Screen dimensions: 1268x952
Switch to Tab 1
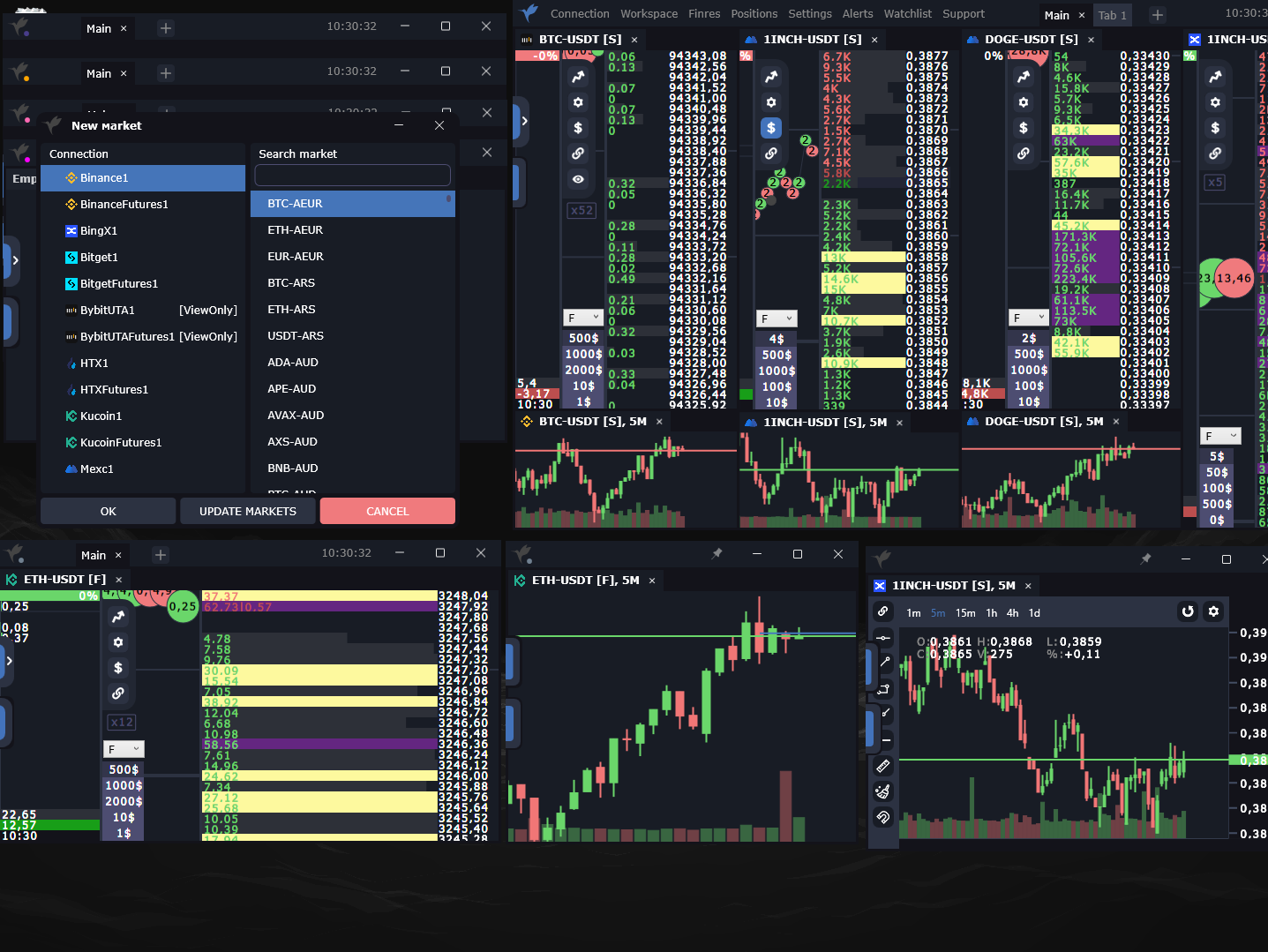point(1112,15)
